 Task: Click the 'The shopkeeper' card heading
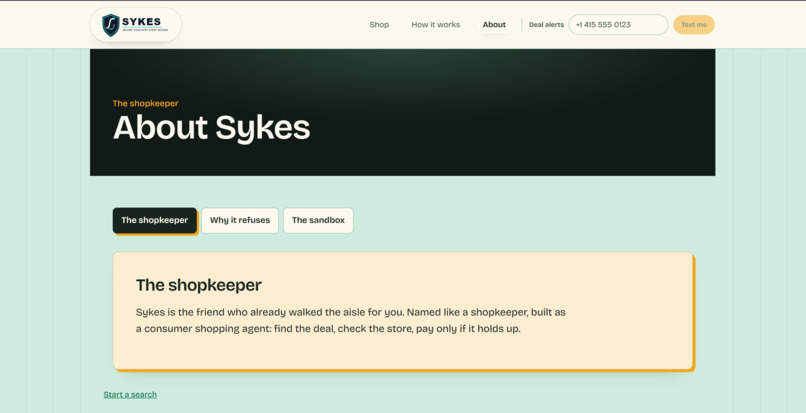click(198, 285)
